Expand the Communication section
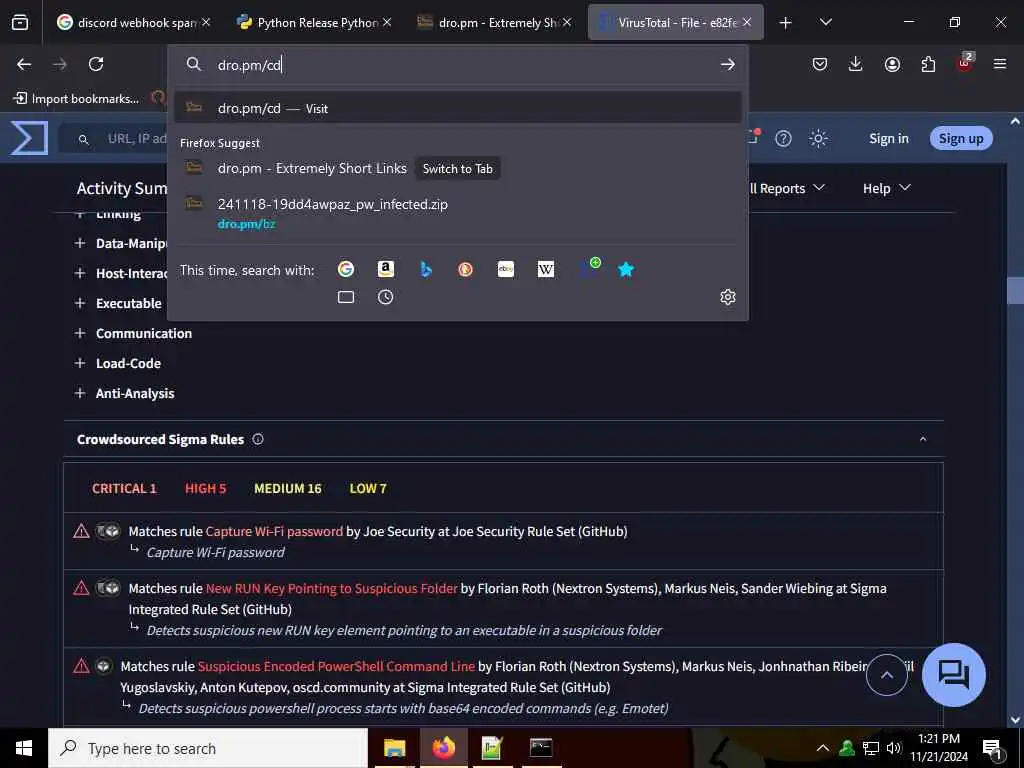Viewport: 1024px width, 768px height. tap(80, 333)
